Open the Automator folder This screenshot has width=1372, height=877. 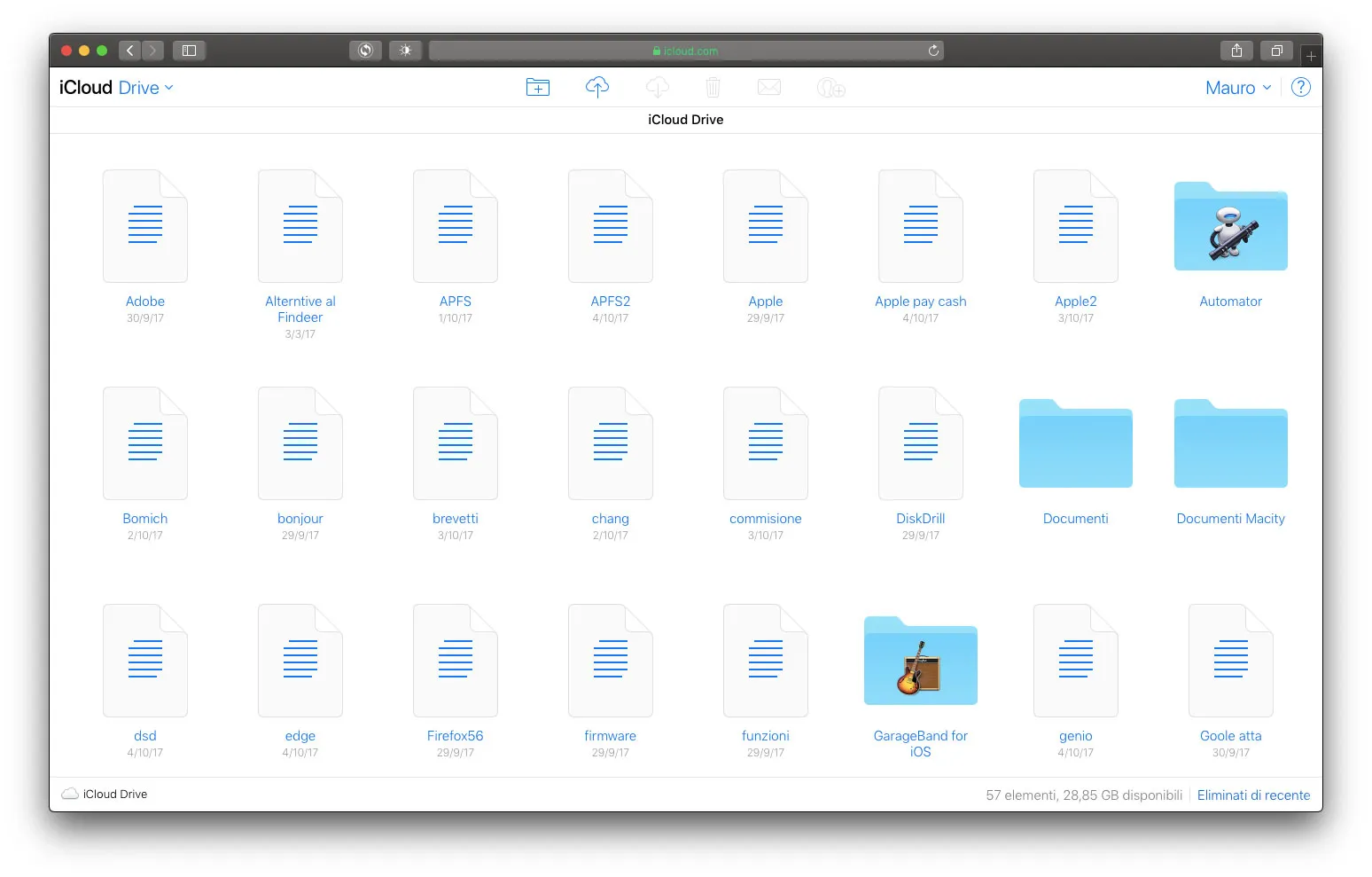coord(1230,227)
